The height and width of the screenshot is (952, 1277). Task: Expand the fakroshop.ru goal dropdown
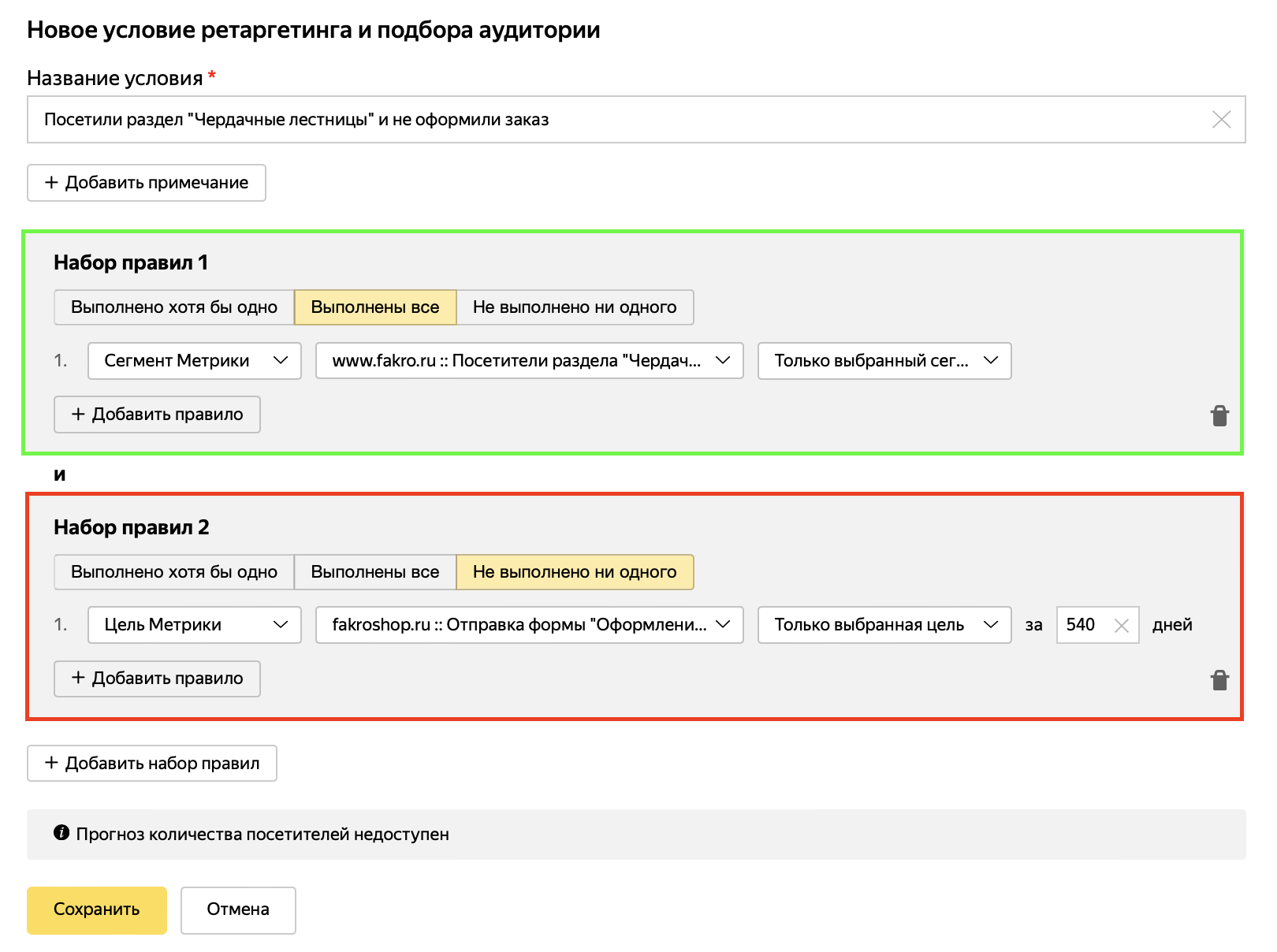529,625
